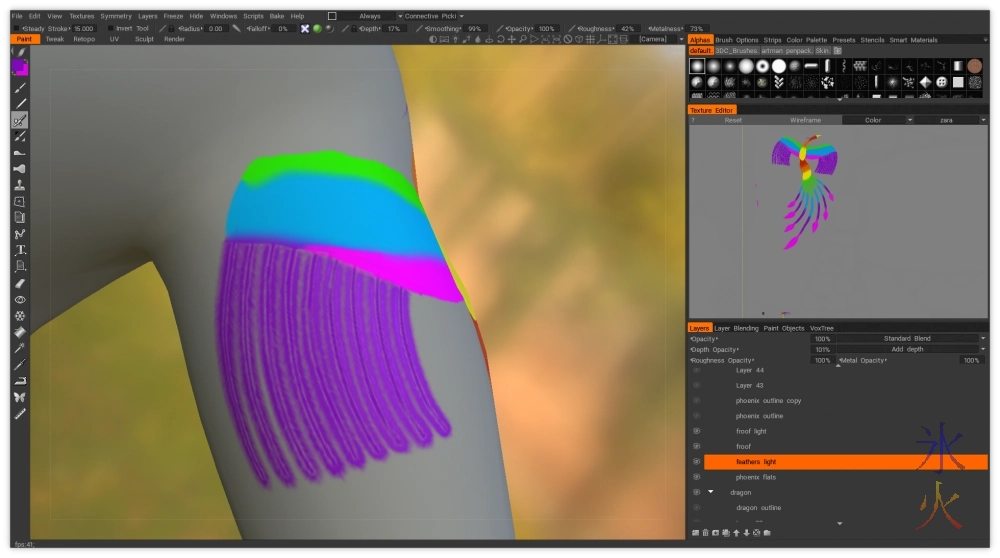Click the Wireframe button in Texture Editor
This screenshot has width=1000, height=558.
(x=805, y=120)
